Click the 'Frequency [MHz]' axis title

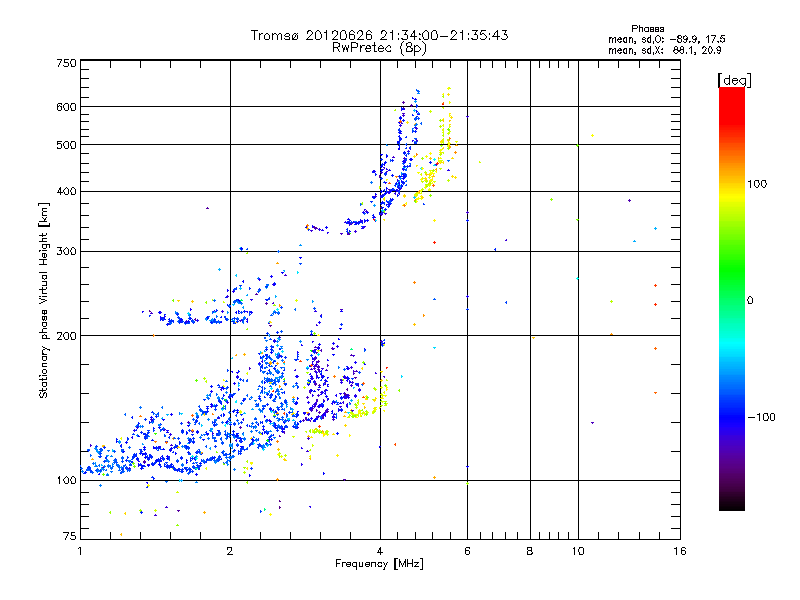coord(379,564)
